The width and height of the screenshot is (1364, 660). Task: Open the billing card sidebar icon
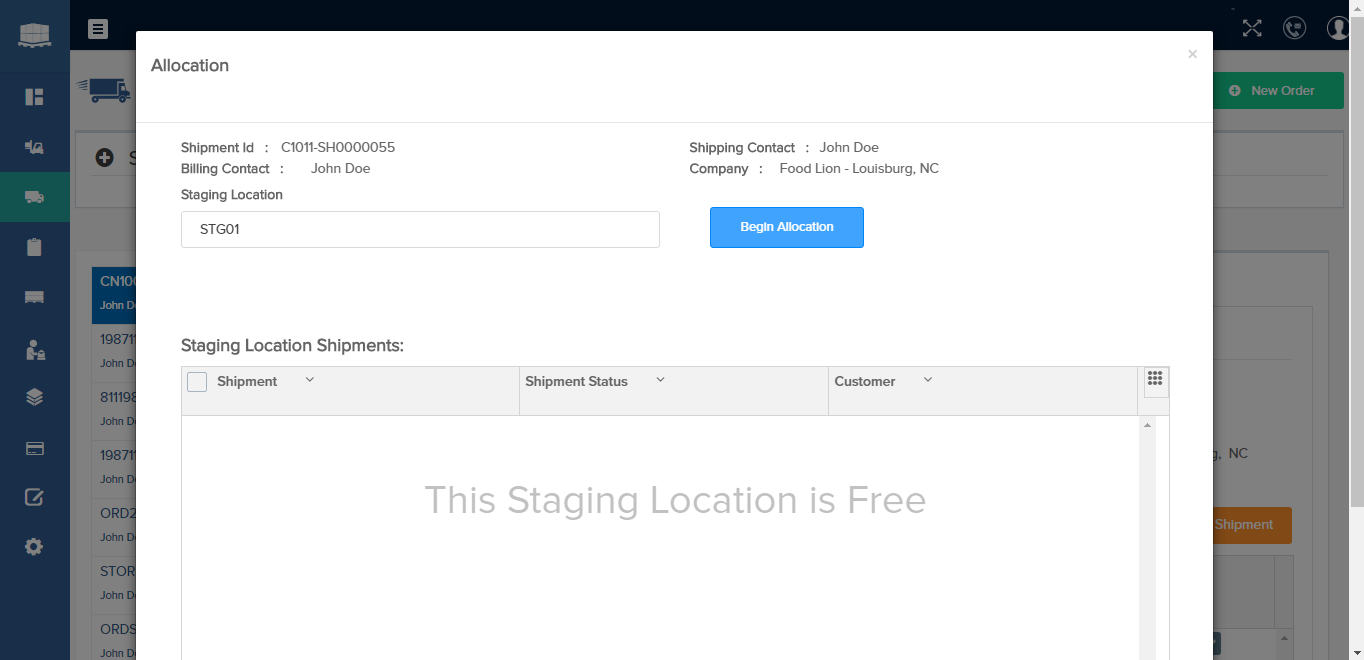[34, 449]
